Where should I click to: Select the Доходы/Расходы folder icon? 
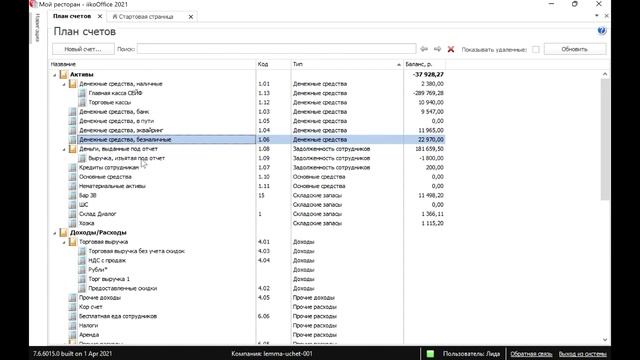coord(63,232)
